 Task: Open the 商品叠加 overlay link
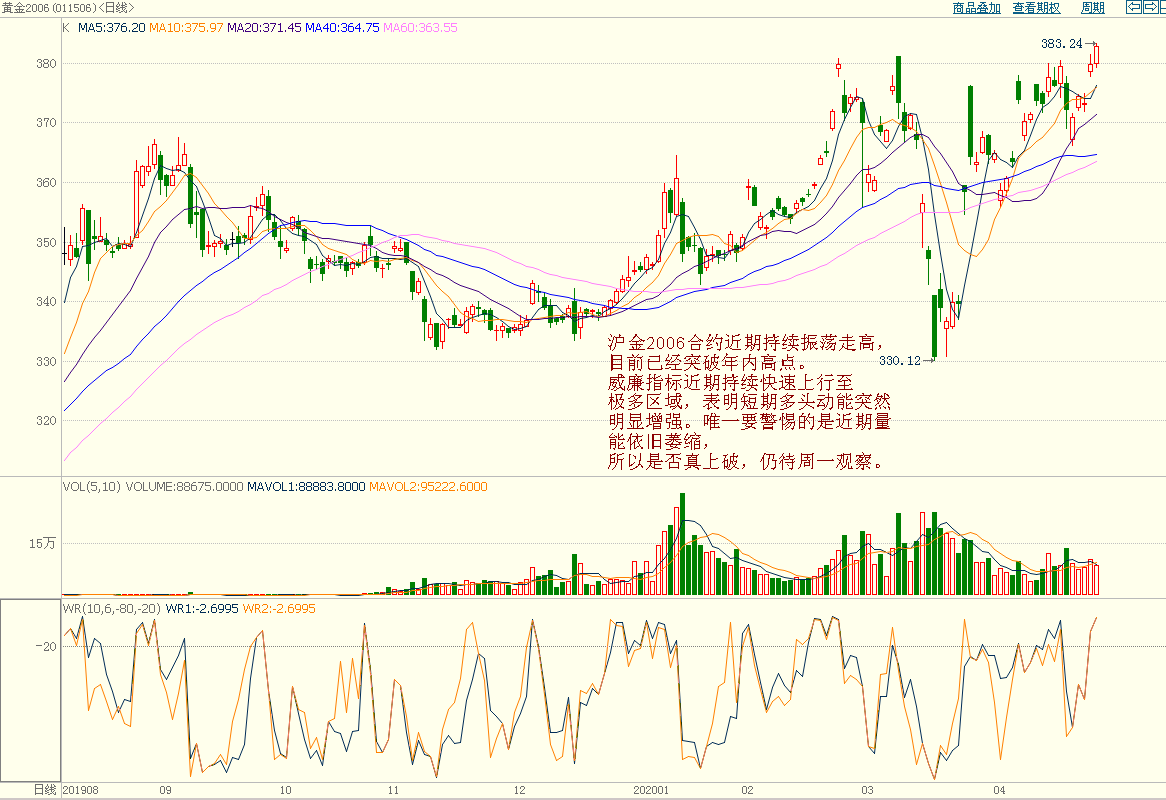(977, 8)
